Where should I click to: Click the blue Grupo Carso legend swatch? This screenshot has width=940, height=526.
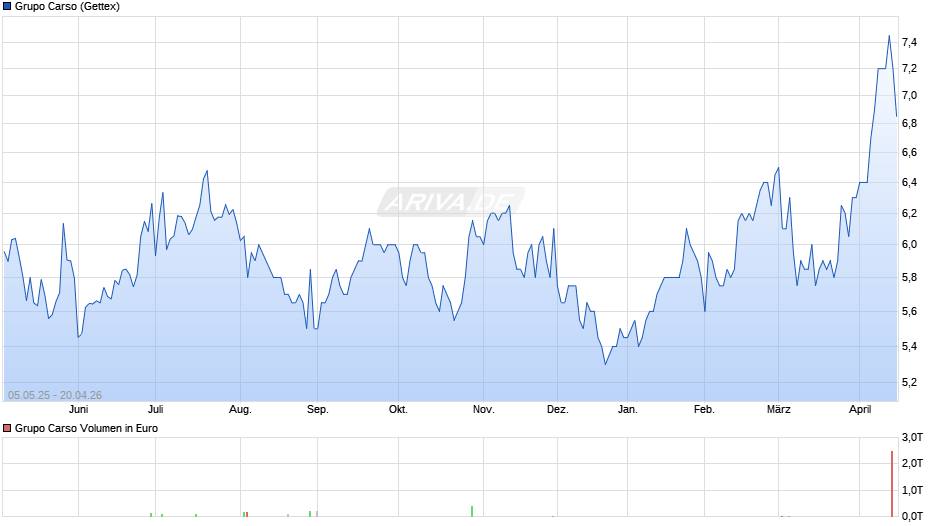tap(7, 7)
